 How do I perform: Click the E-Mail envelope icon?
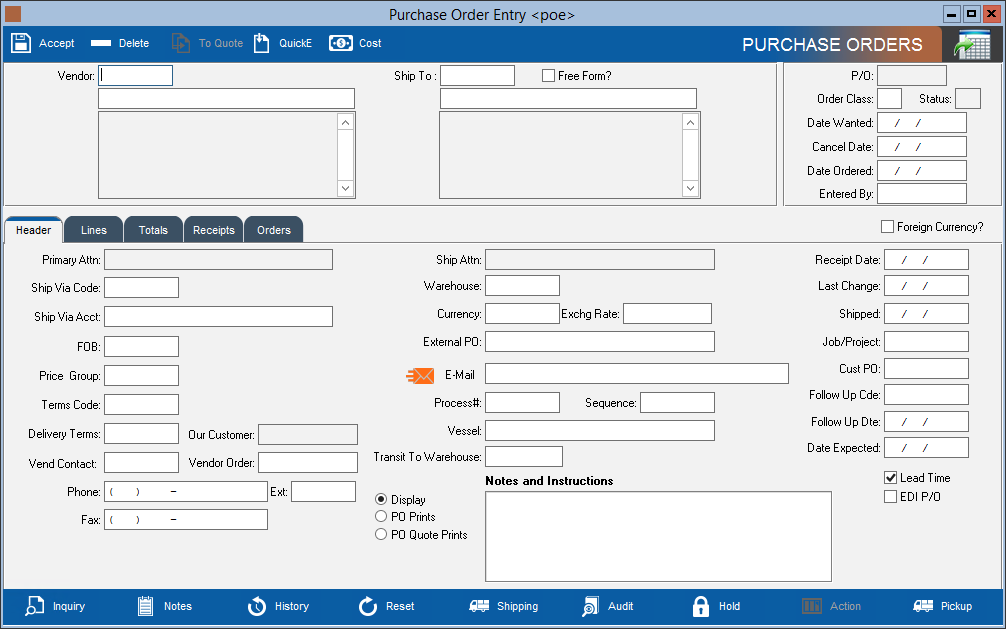click(x=420, y=375)
